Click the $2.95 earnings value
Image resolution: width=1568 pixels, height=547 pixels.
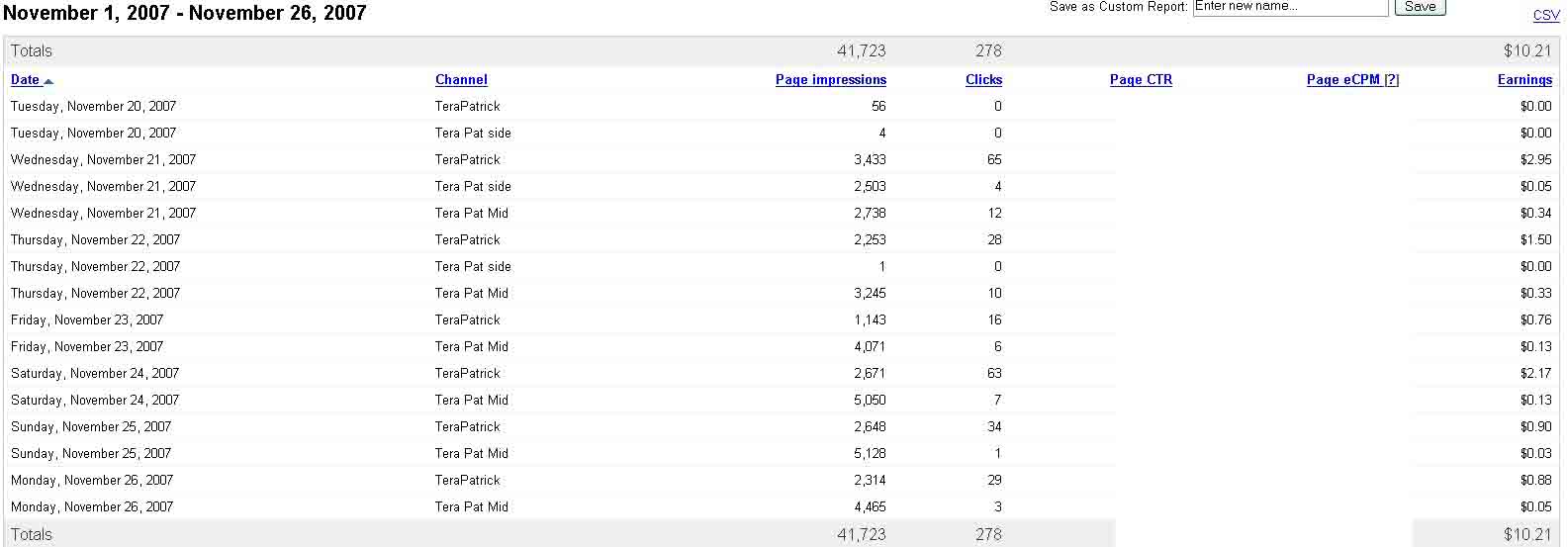(1535, 159)
